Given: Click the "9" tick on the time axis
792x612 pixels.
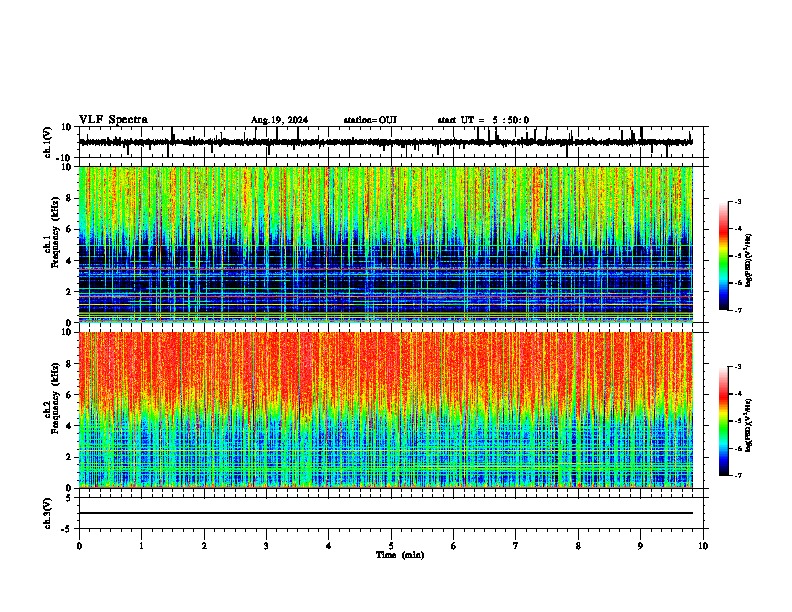Looking at the screenshot, I should point(640,546).
